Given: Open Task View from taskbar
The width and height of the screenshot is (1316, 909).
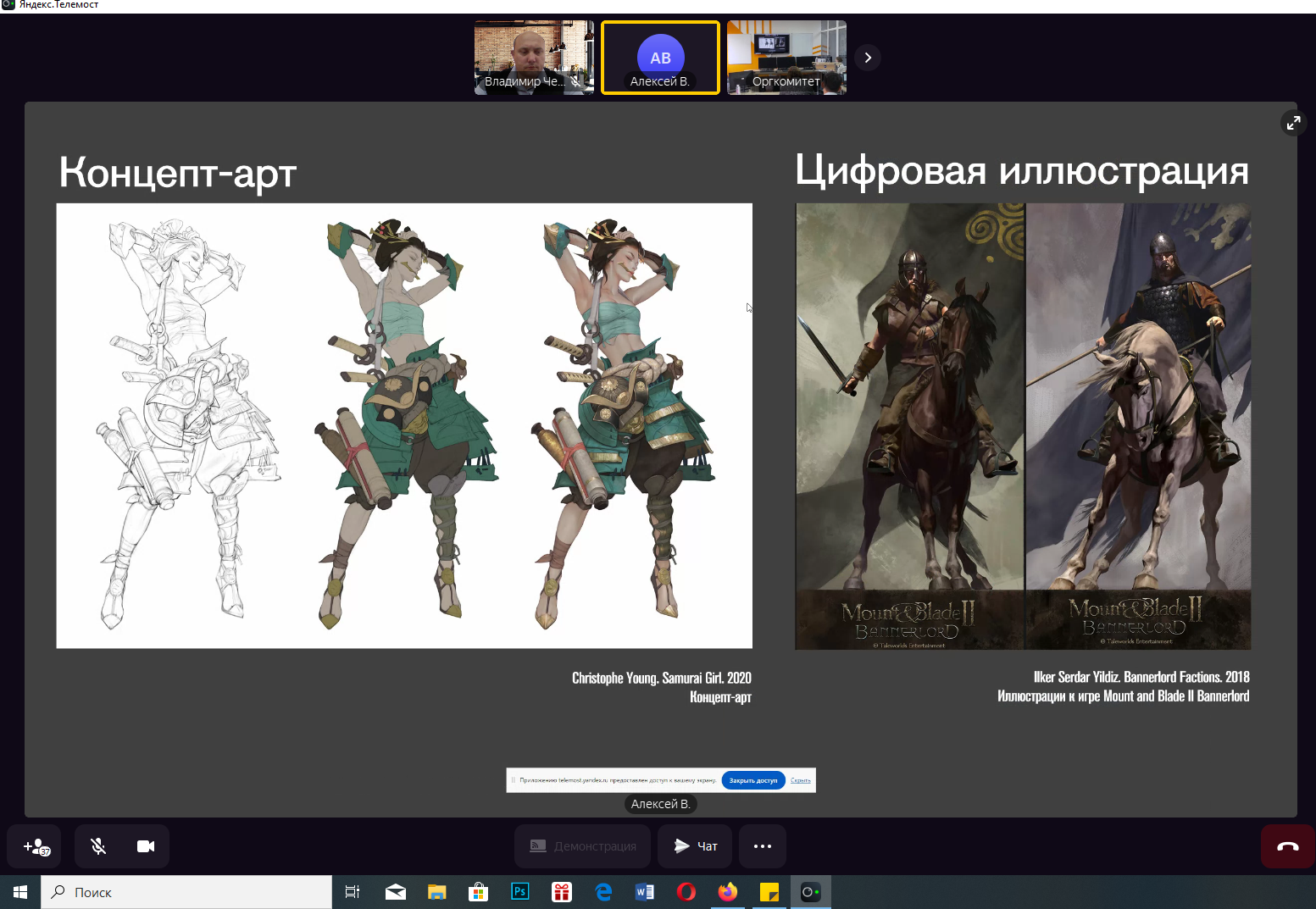Looking at the screenshot, I should (353, 892).
